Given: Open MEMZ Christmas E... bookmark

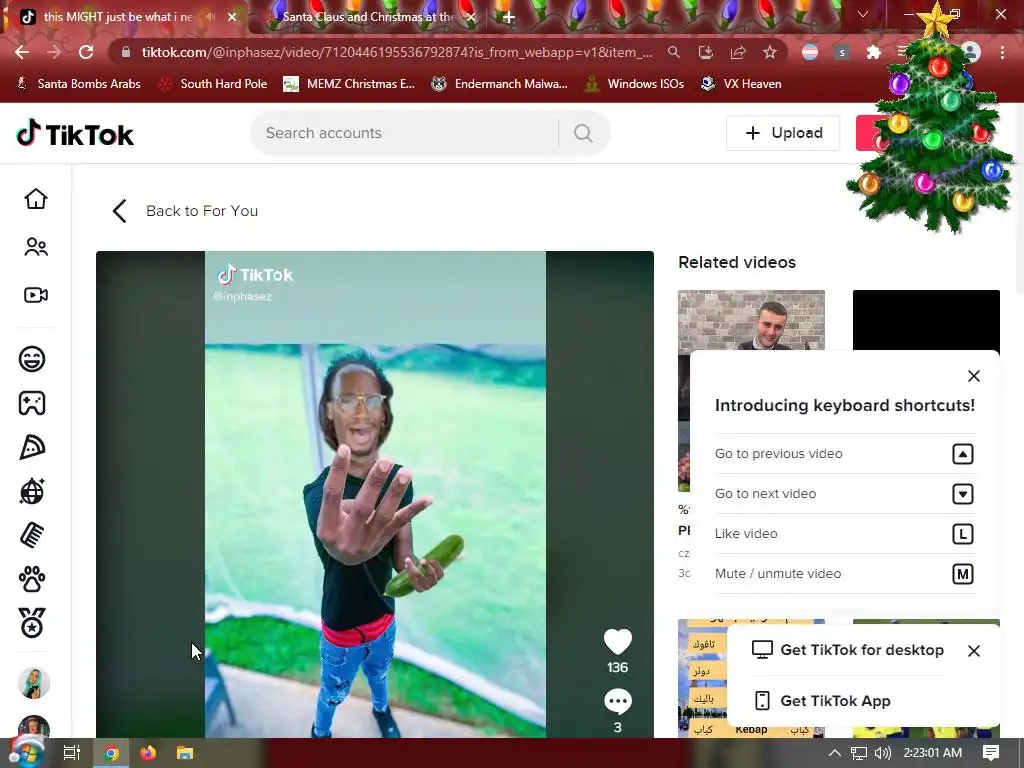Looking at the screenshot, I should [349, 84].
